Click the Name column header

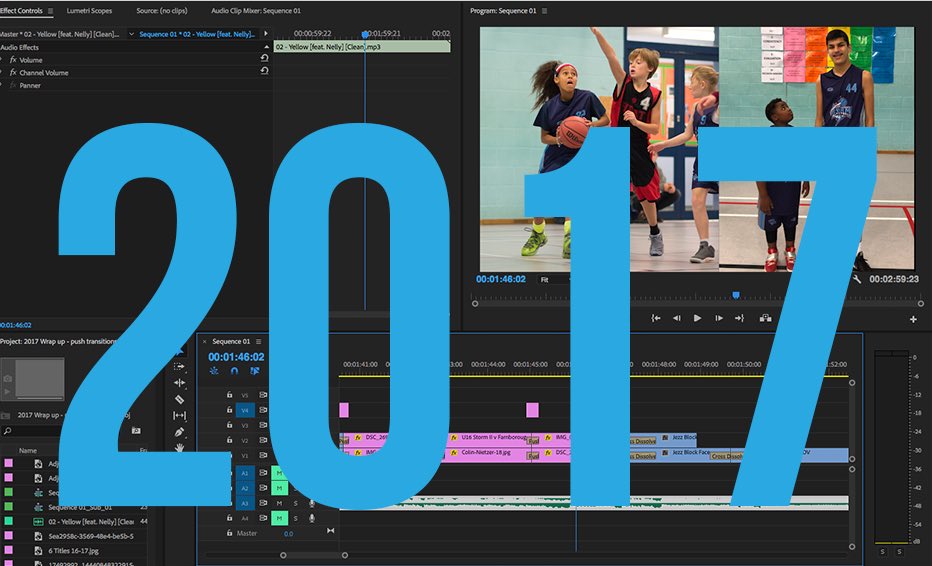coord(28,451)
